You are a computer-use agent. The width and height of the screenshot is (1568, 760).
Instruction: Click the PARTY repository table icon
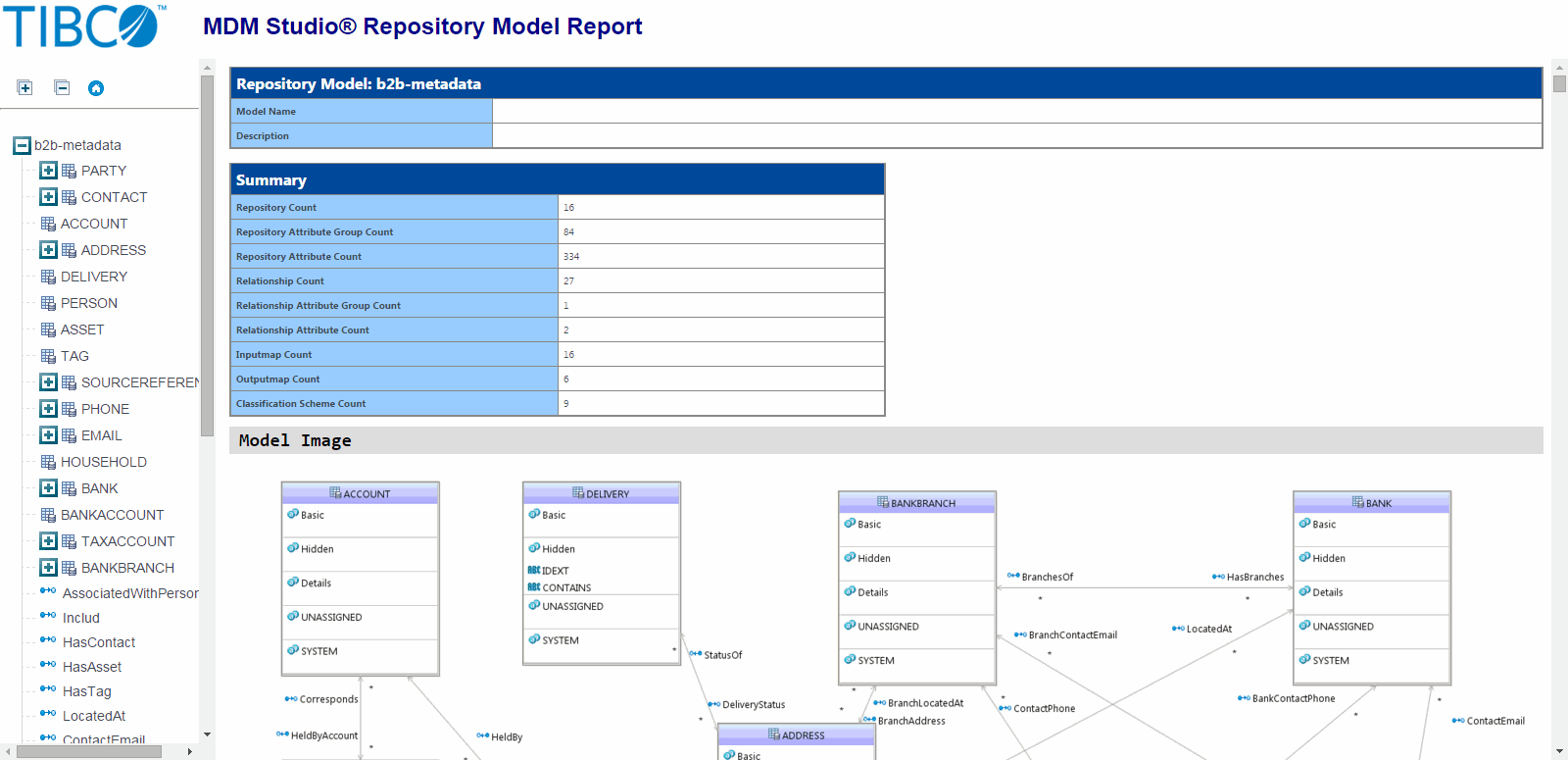click(69, 171)
